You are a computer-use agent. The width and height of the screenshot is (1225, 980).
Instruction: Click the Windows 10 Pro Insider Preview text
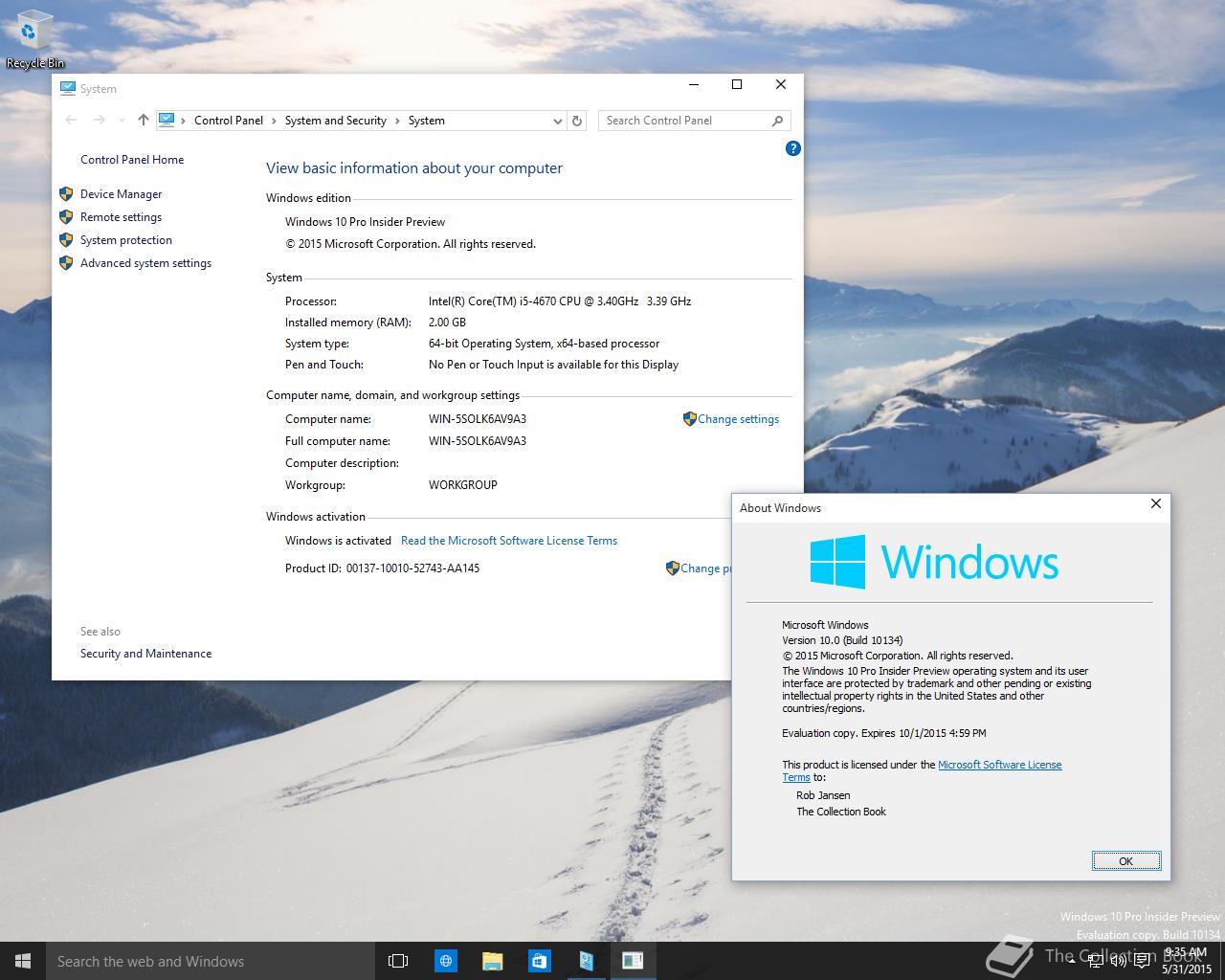366,222
